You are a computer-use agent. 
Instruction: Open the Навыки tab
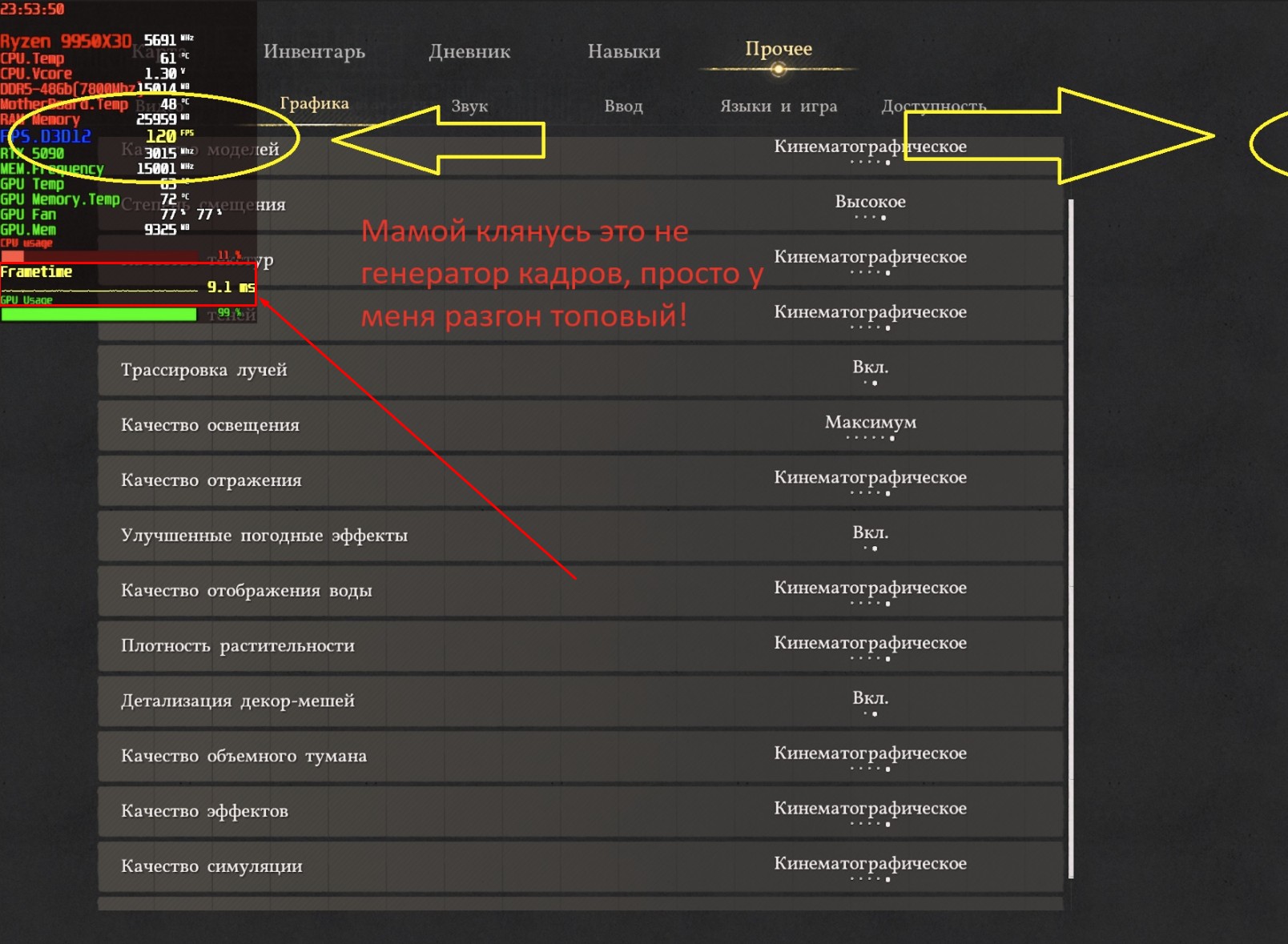(624, 51)
